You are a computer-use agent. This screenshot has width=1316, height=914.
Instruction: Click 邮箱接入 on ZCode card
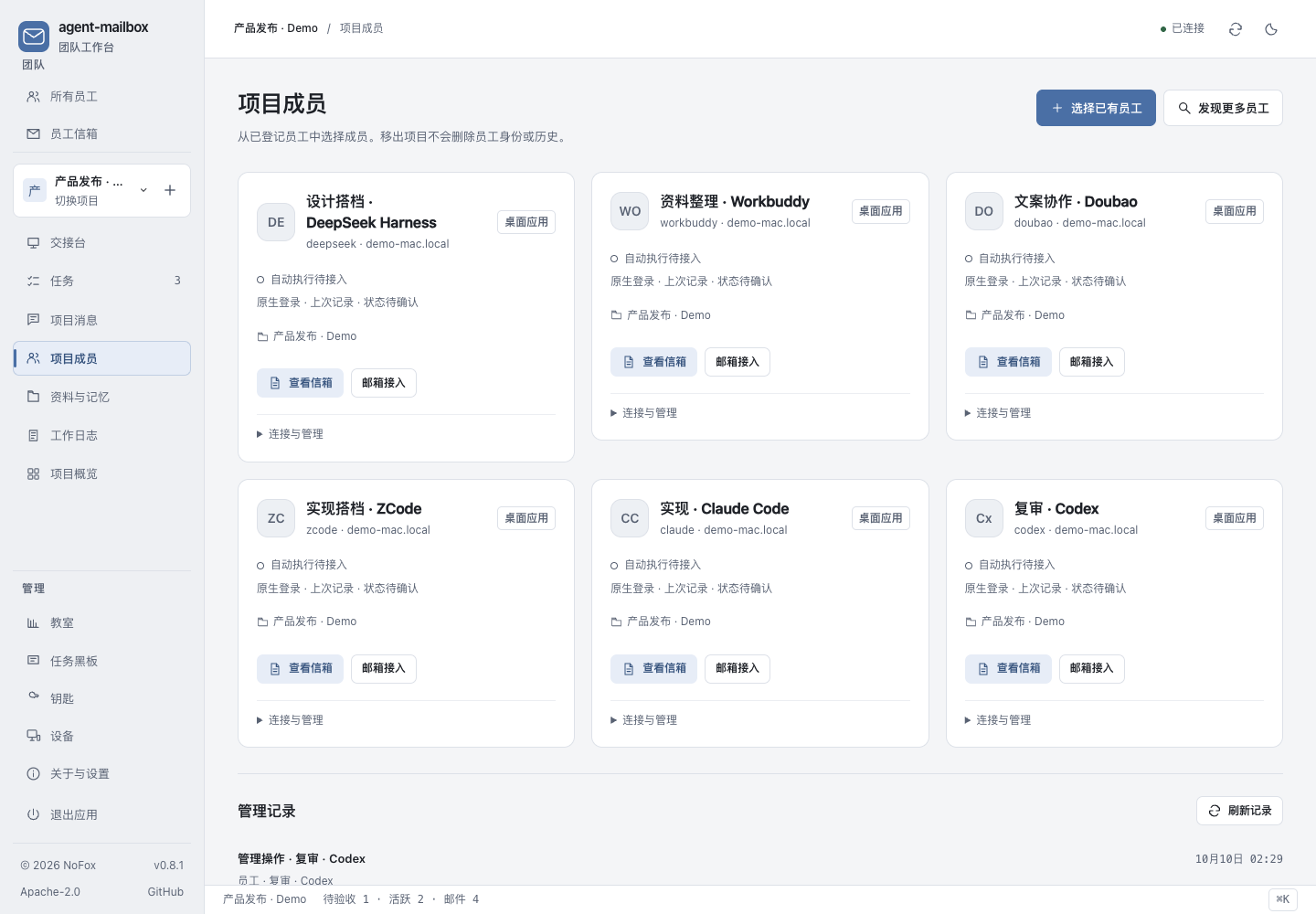(384, 669)
